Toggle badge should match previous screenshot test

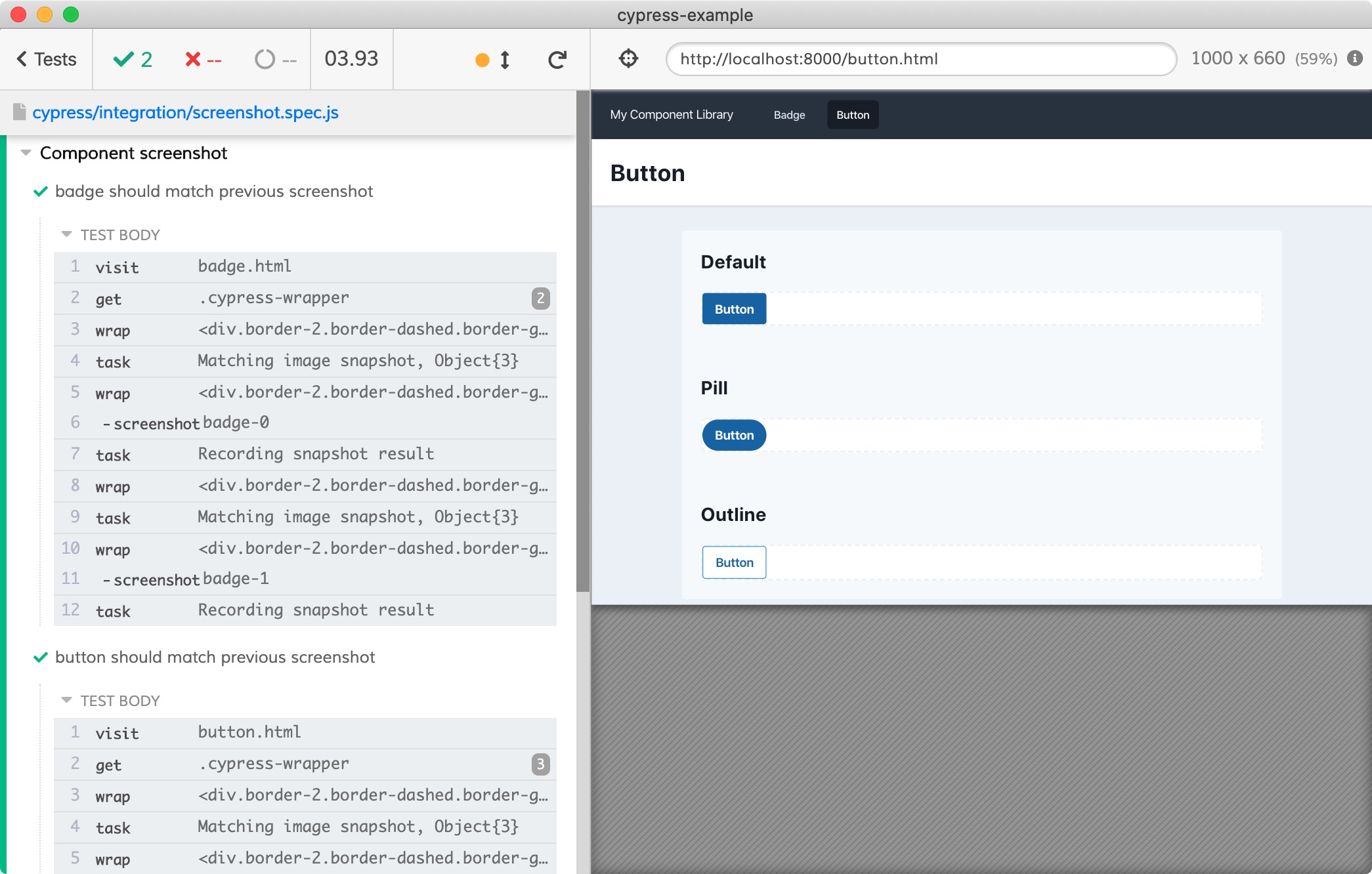[213, 191]
